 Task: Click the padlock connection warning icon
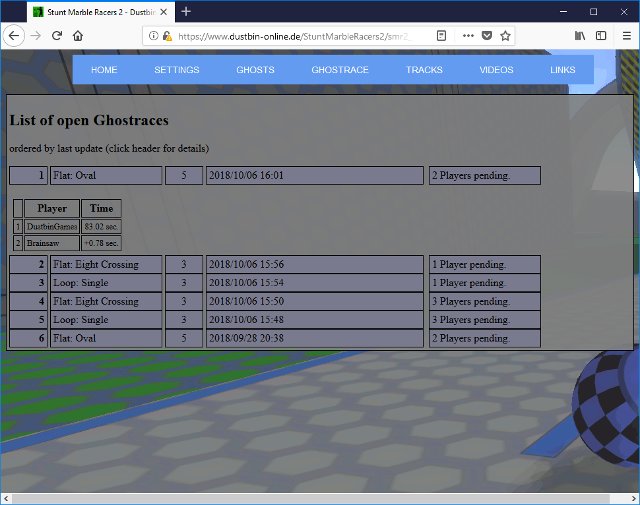167,36
